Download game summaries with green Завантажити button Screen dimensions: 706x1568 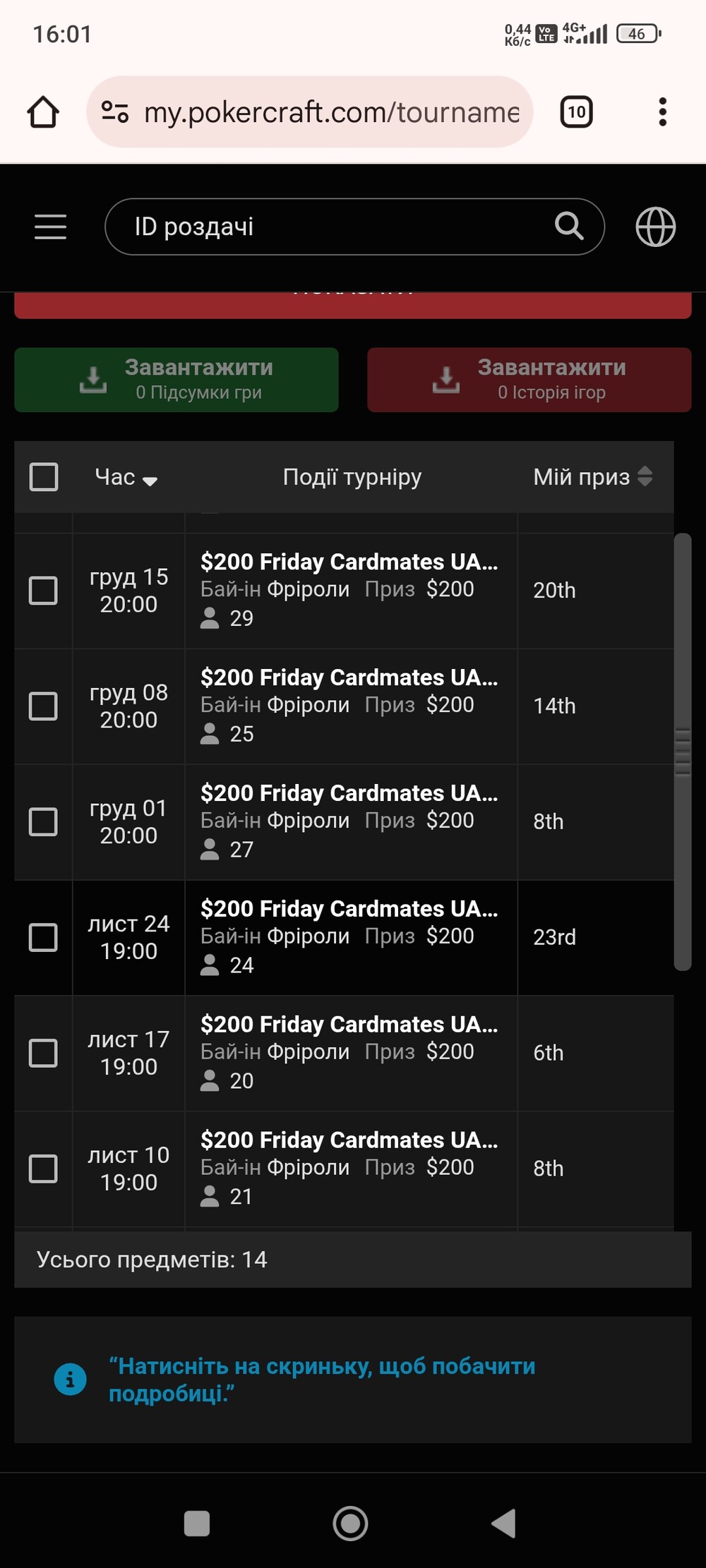click(x=176, y=380)
